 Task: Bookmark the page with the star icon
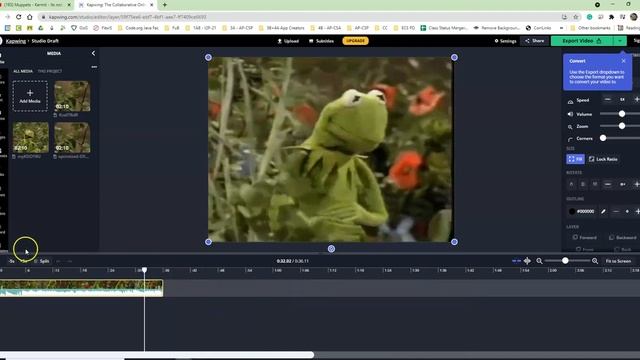coord(576,17)
